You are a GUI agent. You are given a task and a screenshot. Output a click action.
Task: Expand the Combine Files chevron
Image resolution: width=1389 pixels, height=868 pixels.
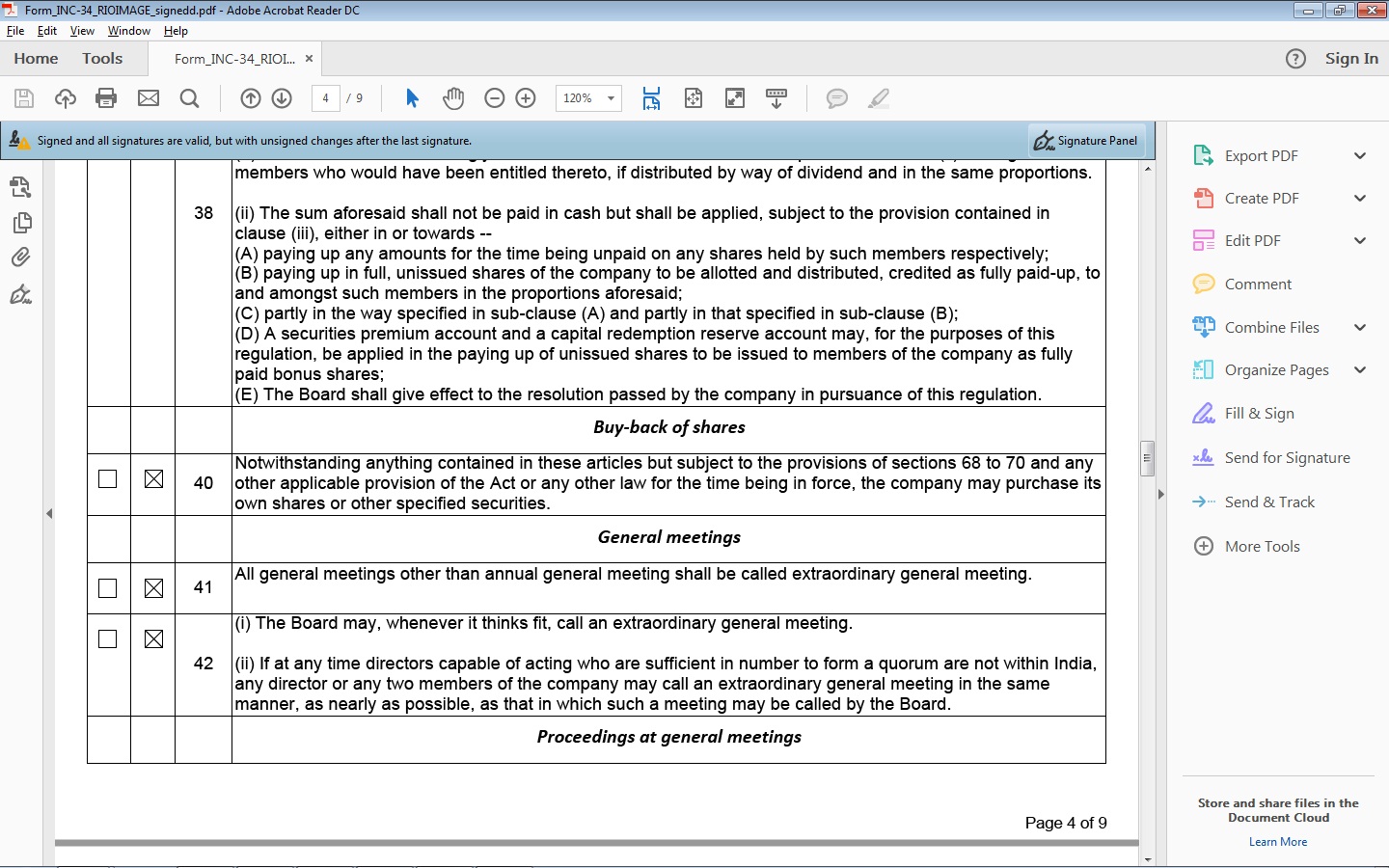(1361, 327)
